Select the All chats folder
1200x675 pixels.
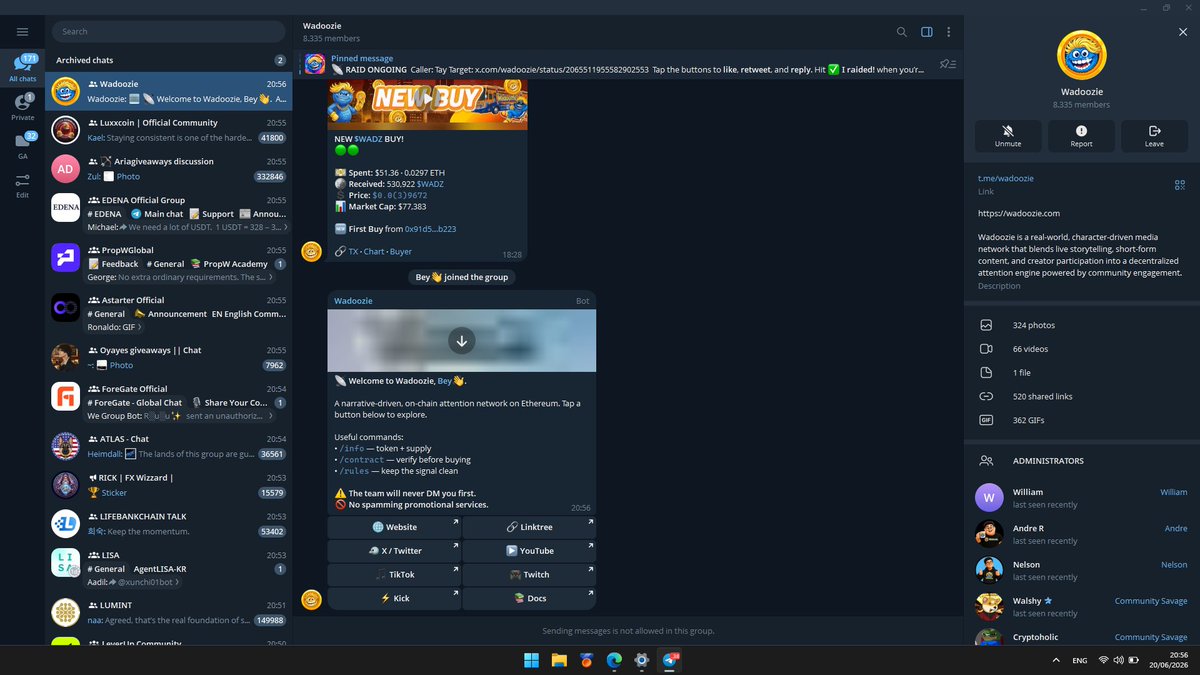(22, 68)
